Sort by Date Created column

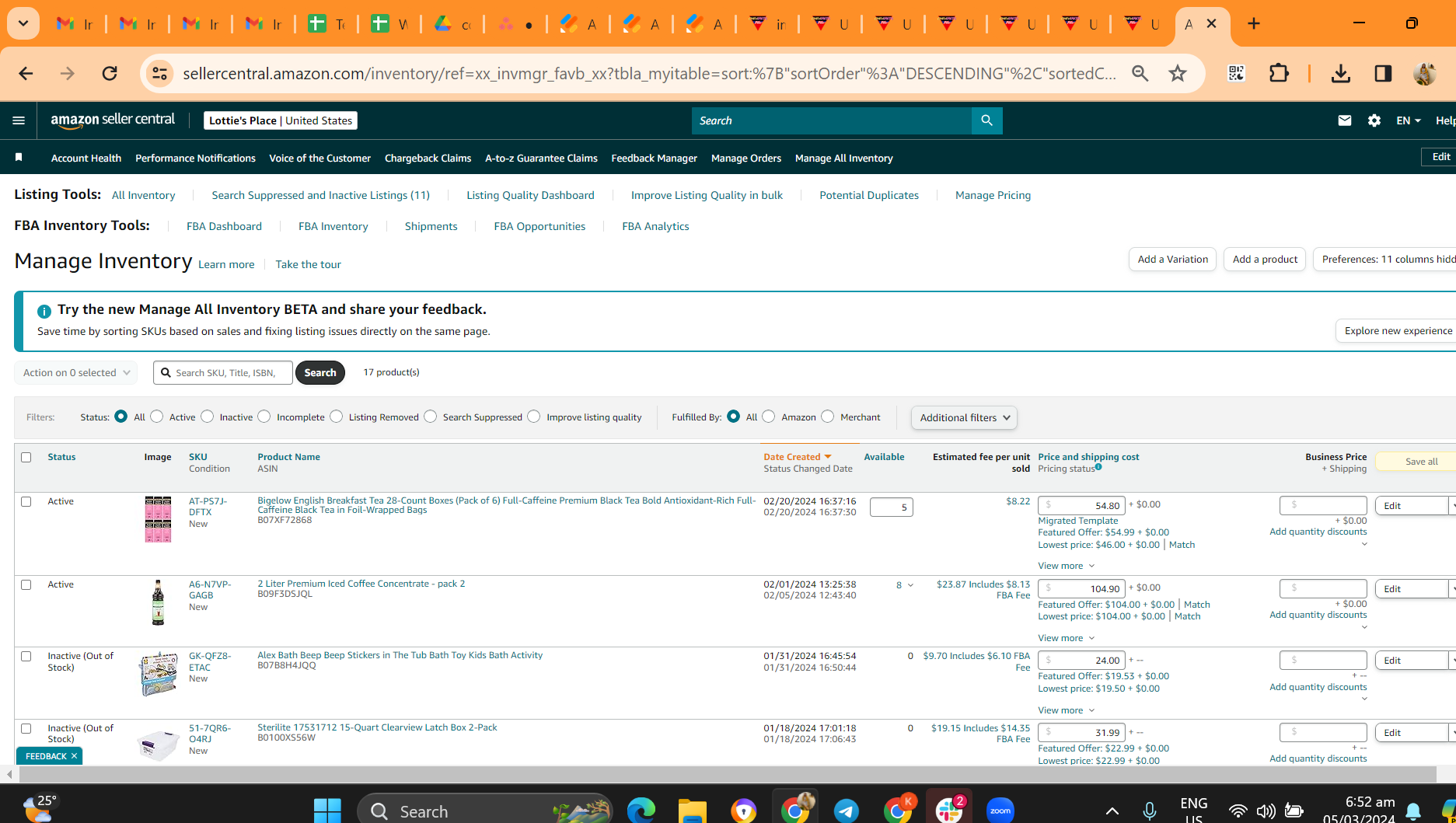pos(797,457)
